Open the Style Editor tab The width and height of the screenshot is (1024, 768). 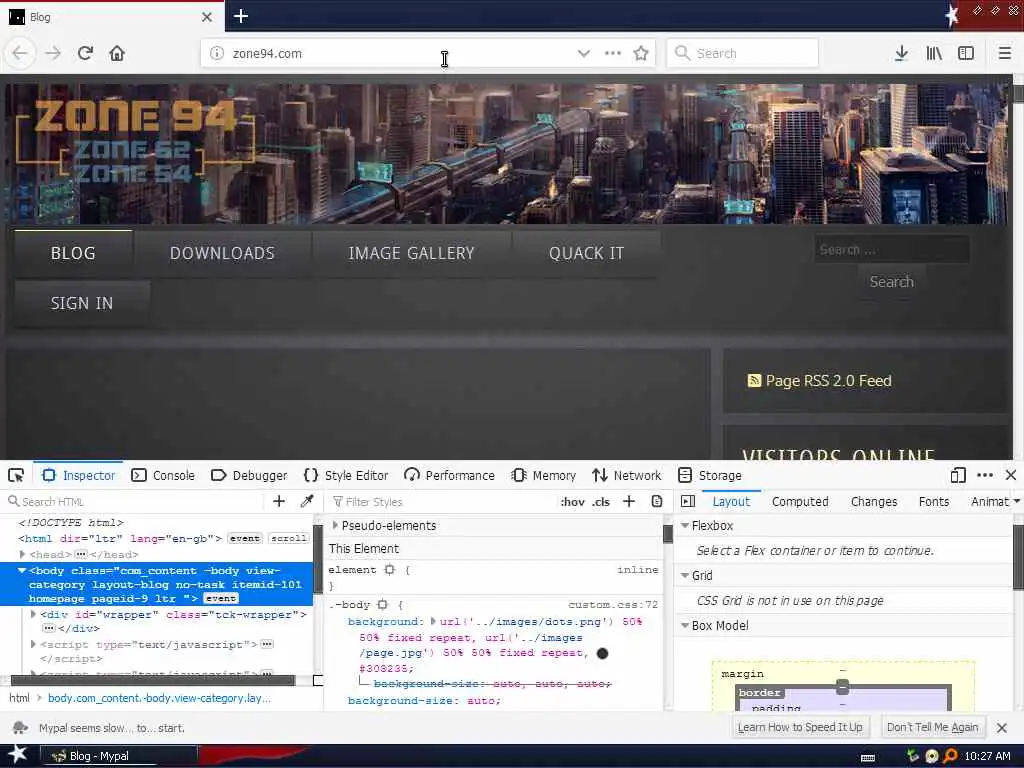point(346,475)
